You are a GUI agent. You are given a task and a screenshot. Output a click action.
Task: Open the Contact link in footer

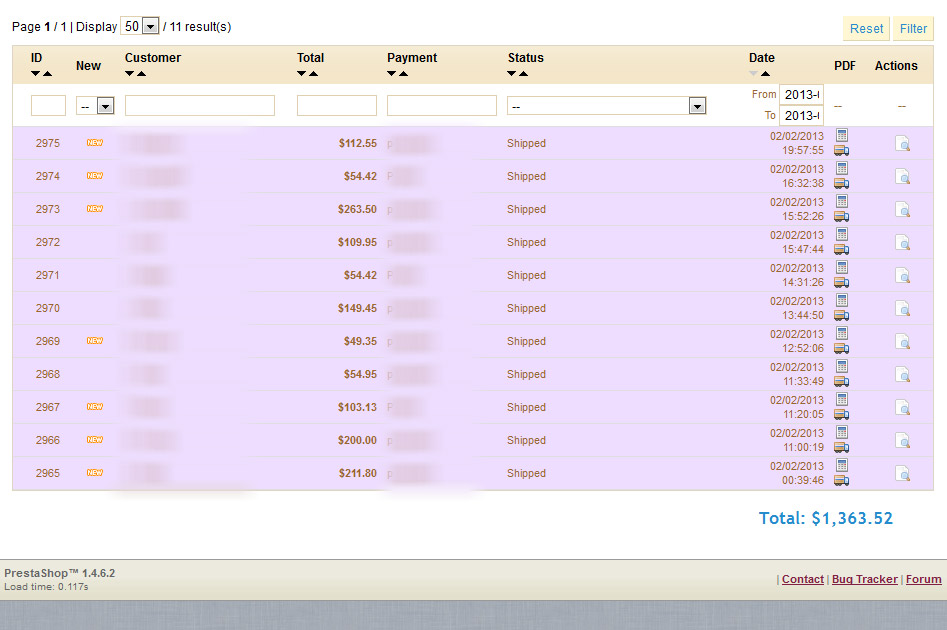(x=803, y=579)
